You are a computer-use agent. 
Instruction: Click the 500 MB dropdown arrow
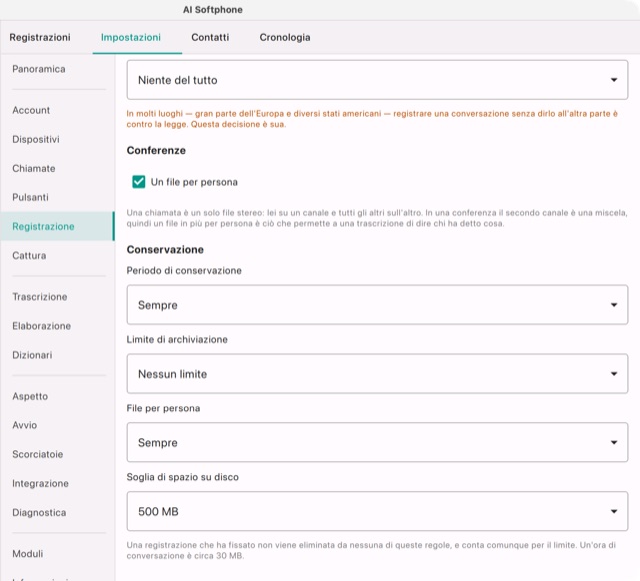coord(613,511)
